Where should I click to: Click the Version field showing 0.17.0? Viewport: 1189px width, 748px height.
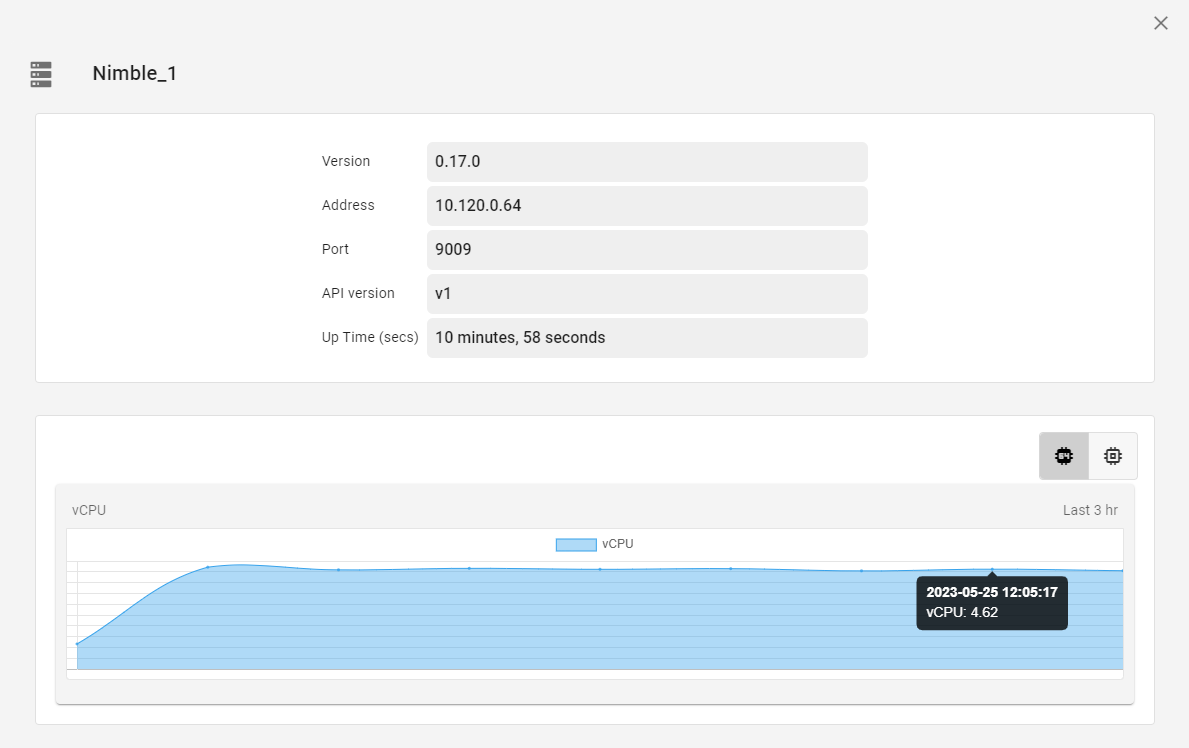click(x=647, y=161)
